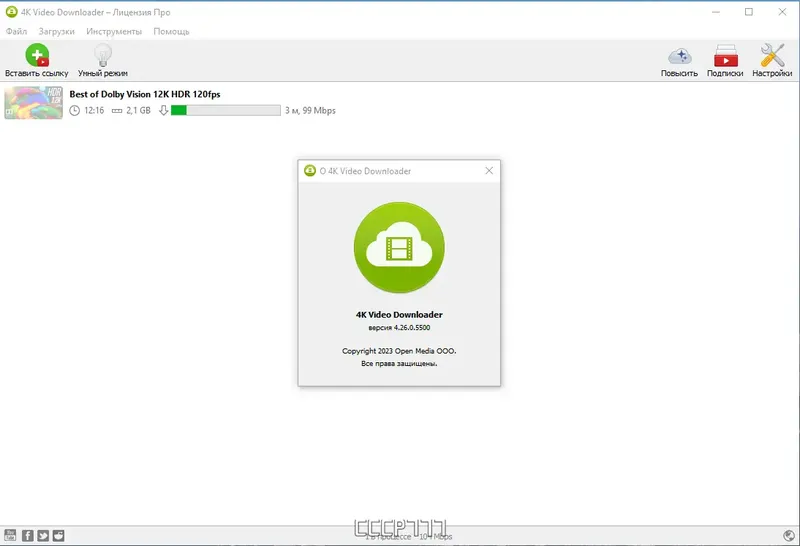The width and height of the screenshot is (800, 546).
Task: Click the Copyright 2023 Open Media text
Action: tap(399, 351)
